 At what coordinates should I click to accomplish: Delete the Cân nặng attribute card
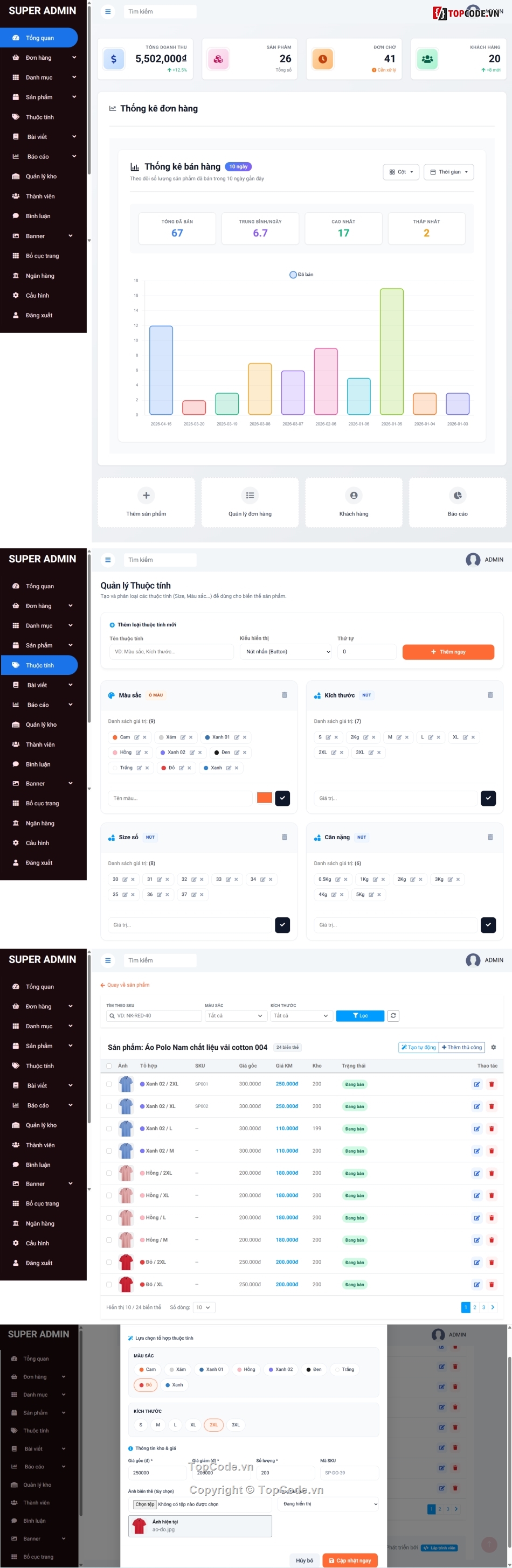click(490, 837)
